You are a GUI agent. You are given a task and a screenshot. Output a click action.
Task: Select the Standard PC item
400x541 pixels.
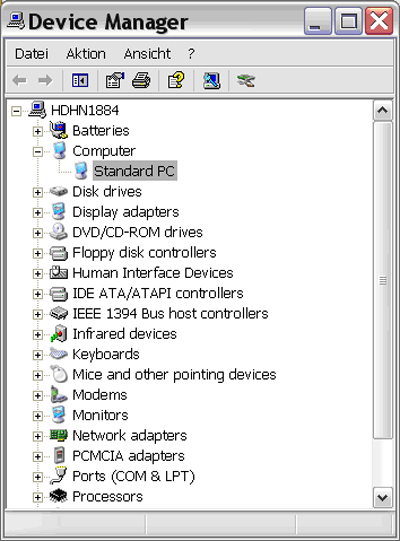coord(135,171)
